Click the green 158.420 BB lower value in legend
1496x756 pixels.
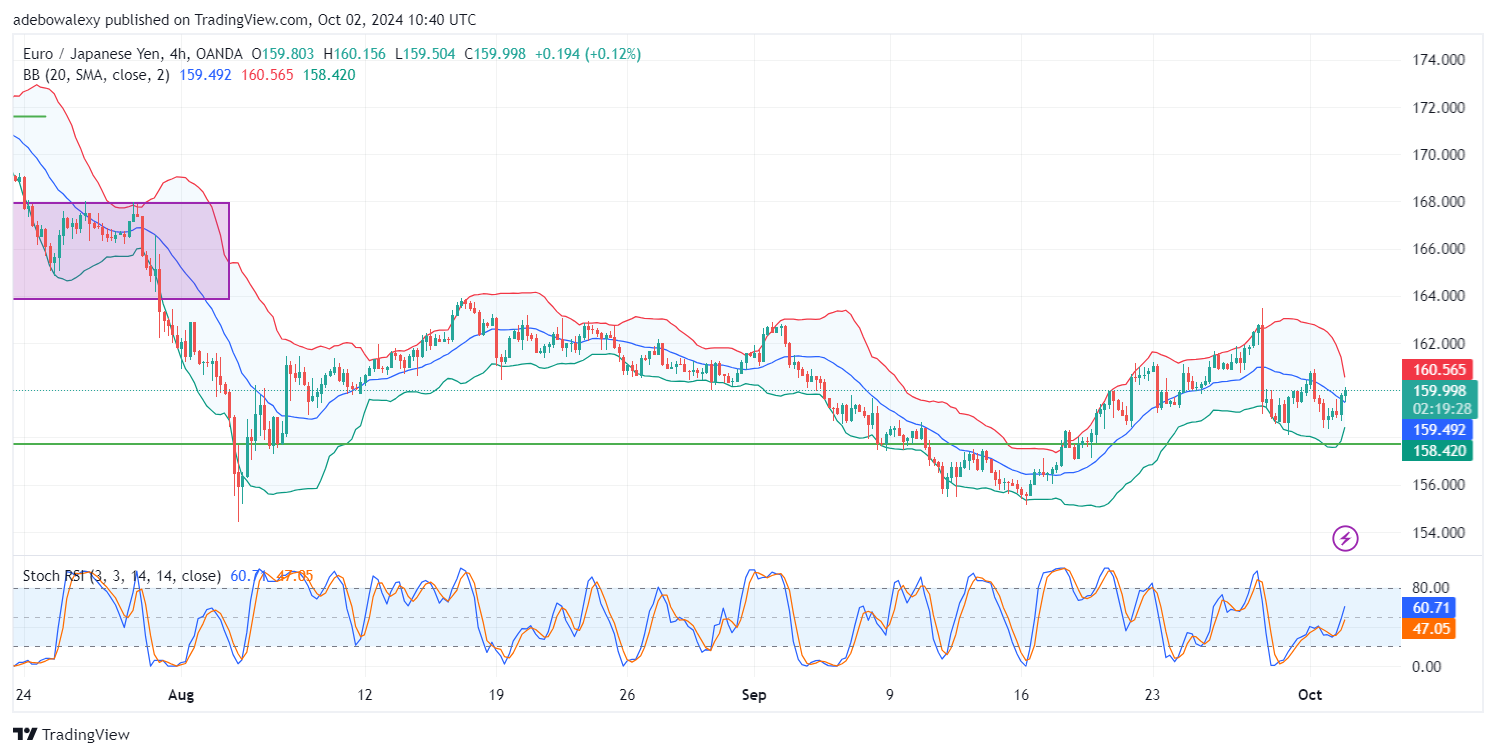pos(328,75)
